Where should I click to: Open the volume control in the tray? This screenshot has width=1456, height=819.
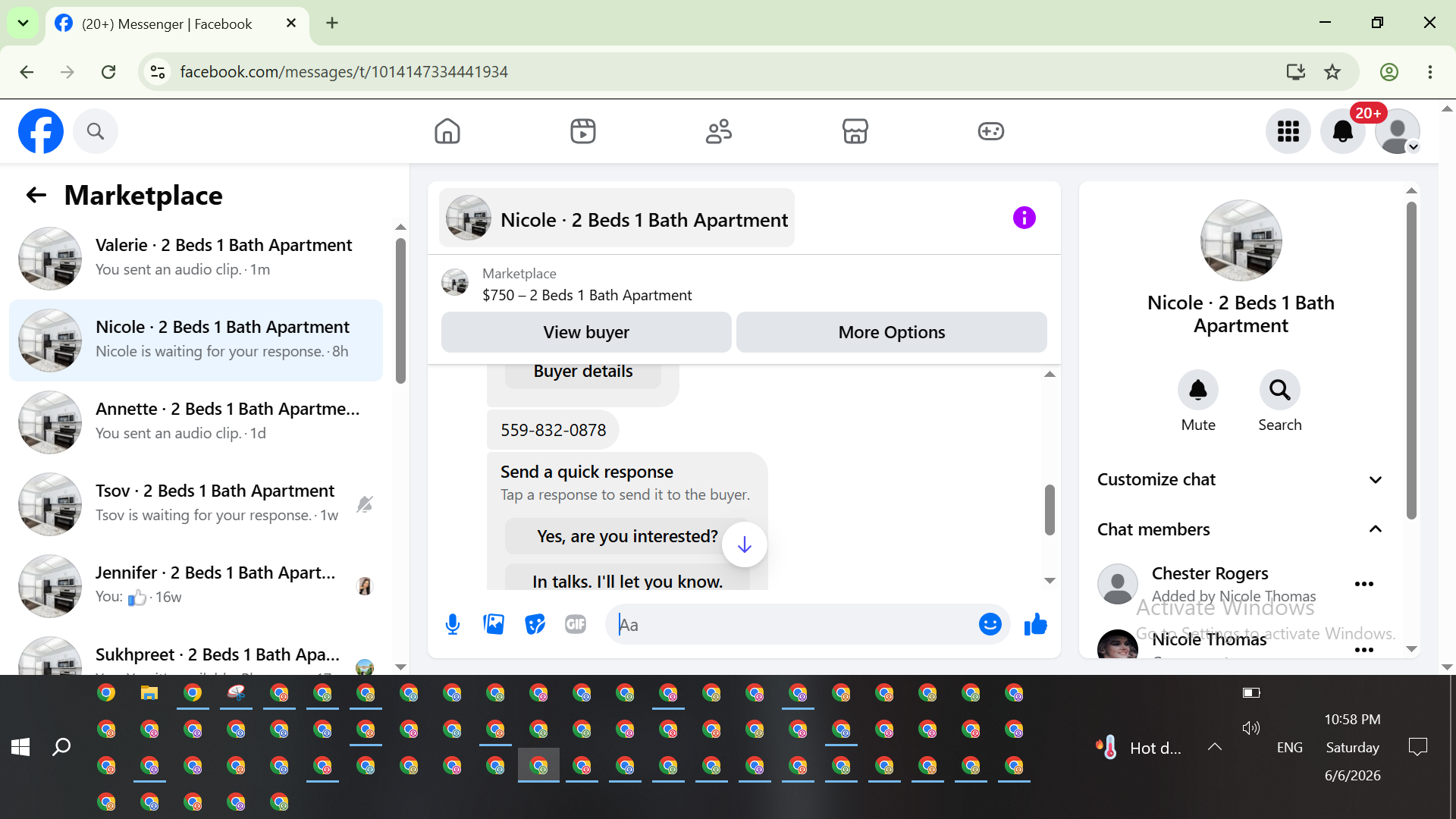point(1251,728)
